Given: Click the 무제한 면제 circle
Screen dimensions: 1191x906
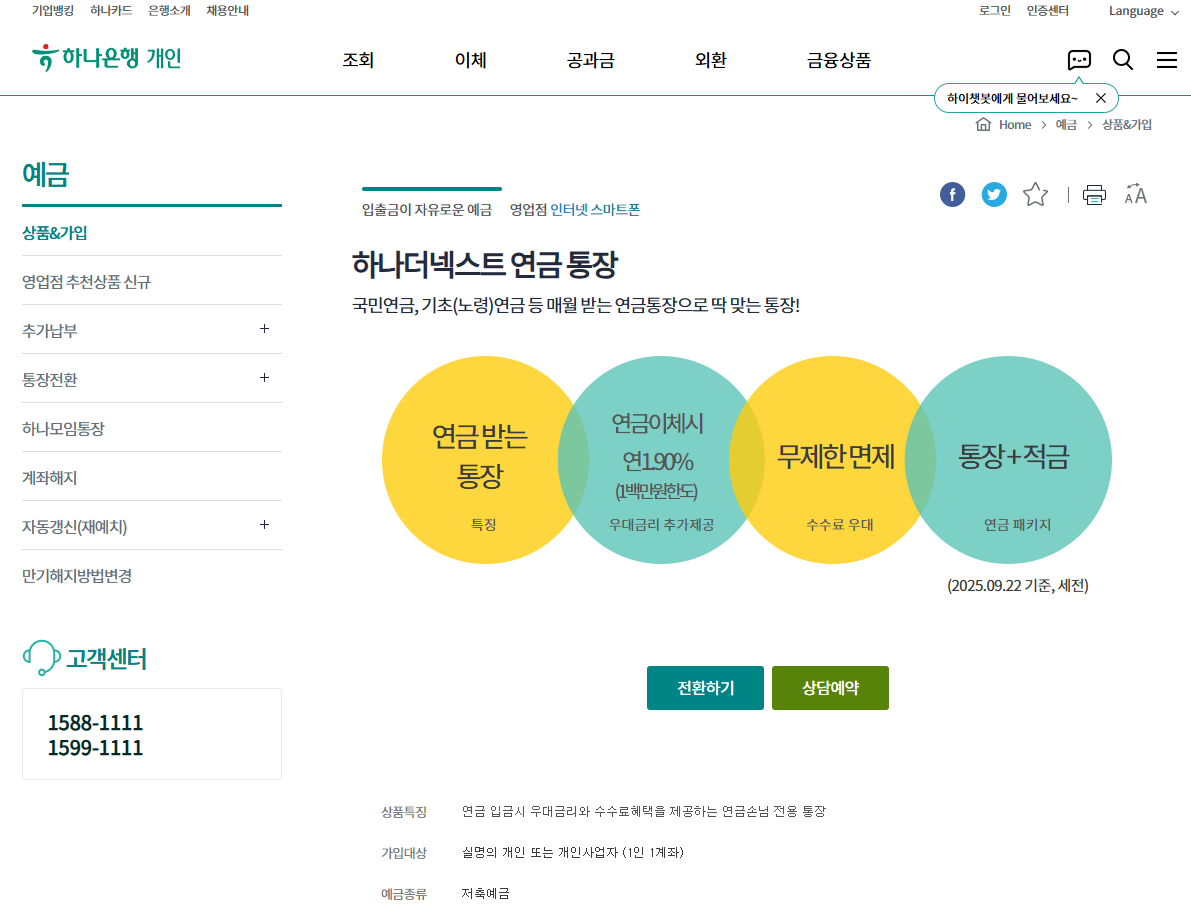Looking at the screenshot, I should tap(834, 459).
